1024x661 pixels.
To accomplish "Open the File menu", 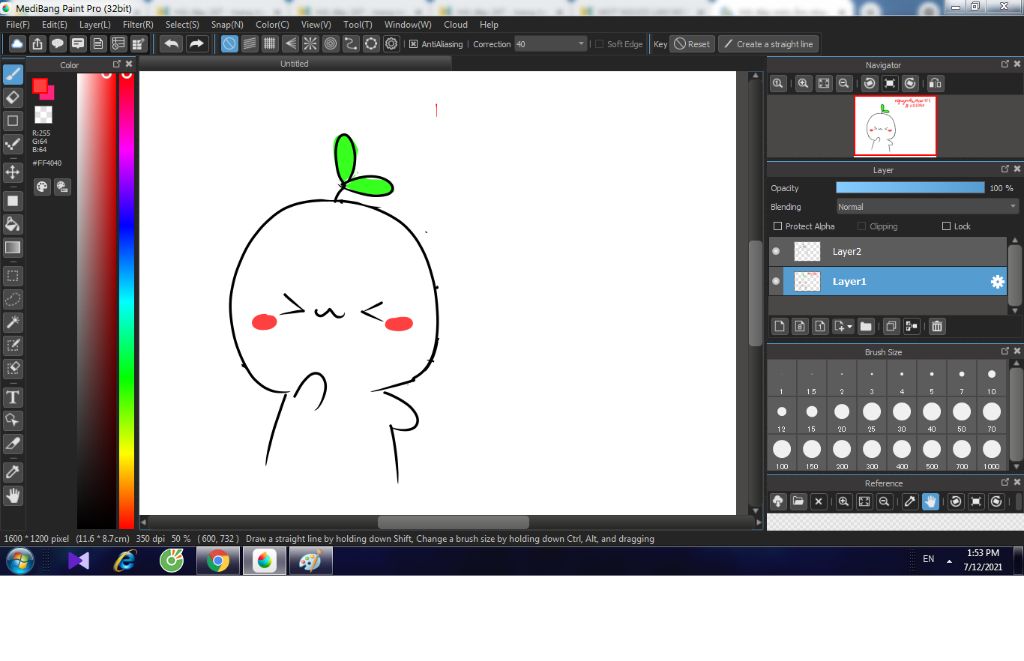I will click(18, 24).
